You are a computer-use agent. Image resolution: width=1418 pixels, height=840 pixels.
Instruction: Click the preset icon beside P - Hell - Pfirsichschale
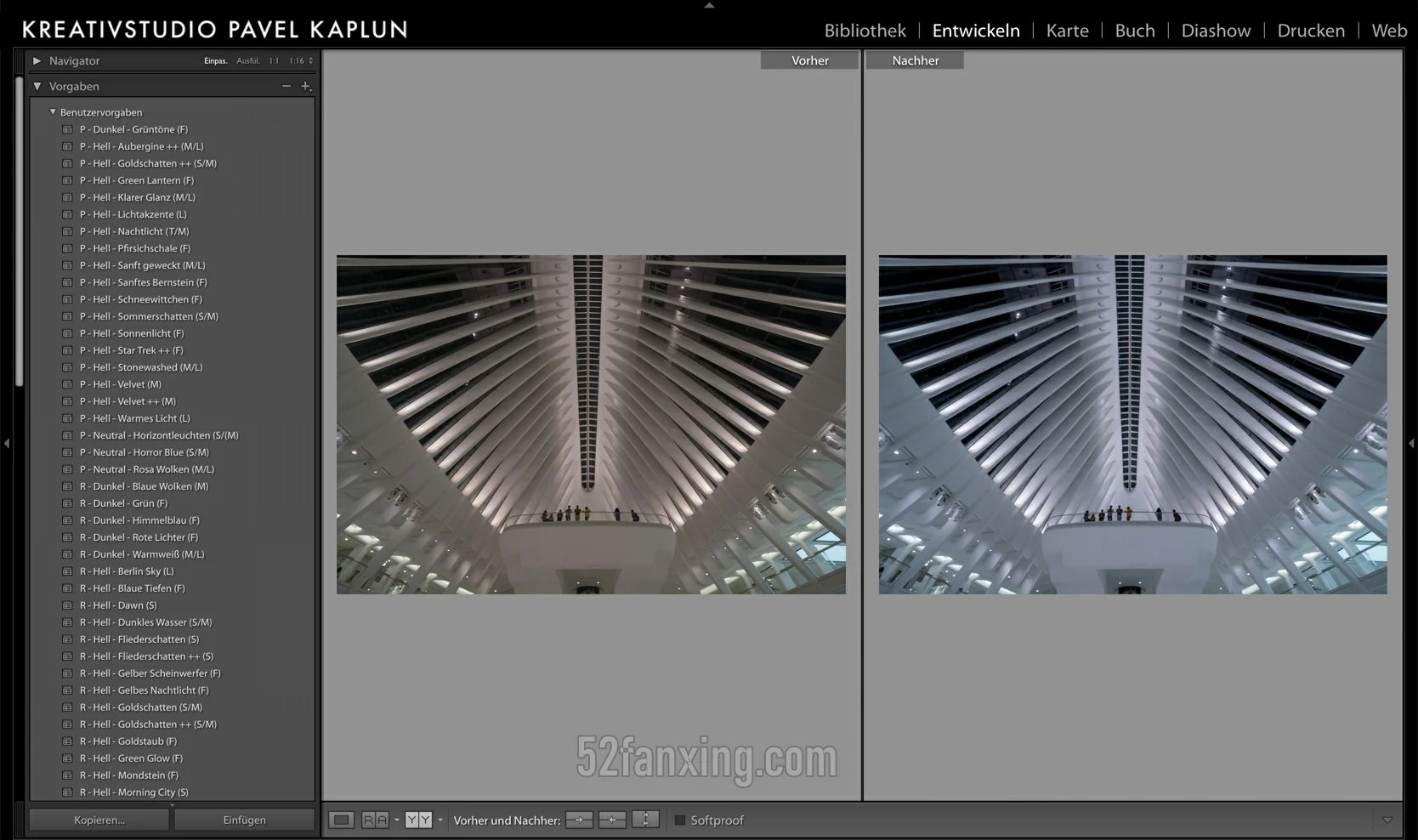point(67,248)
